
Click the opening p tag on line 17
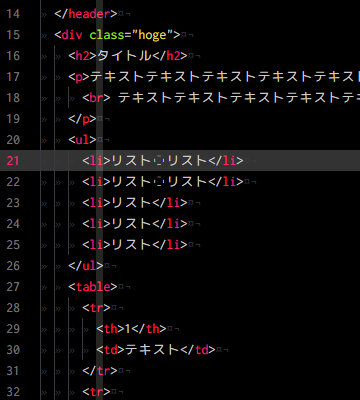pyautogui.click(x=79, y=77)
